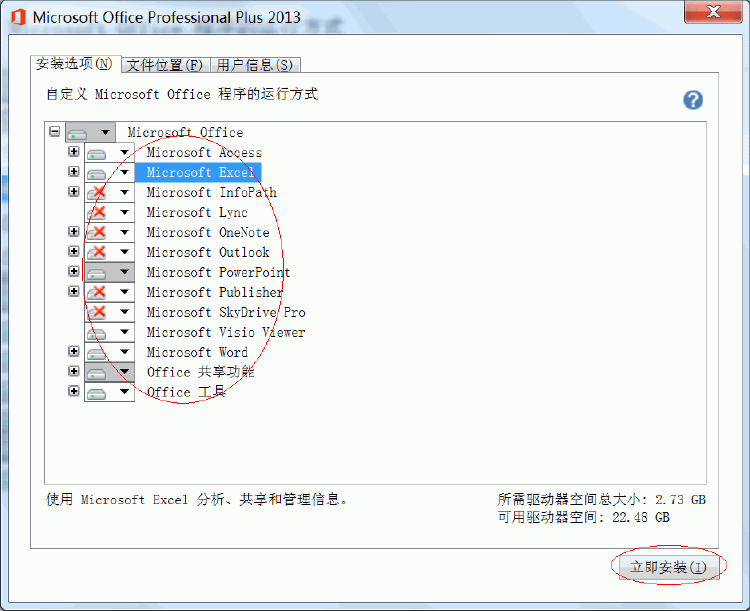Open install option dropdown for Microsoft Publisher
This screenshot has width=750, height=611.
click(x=124, y=292)
